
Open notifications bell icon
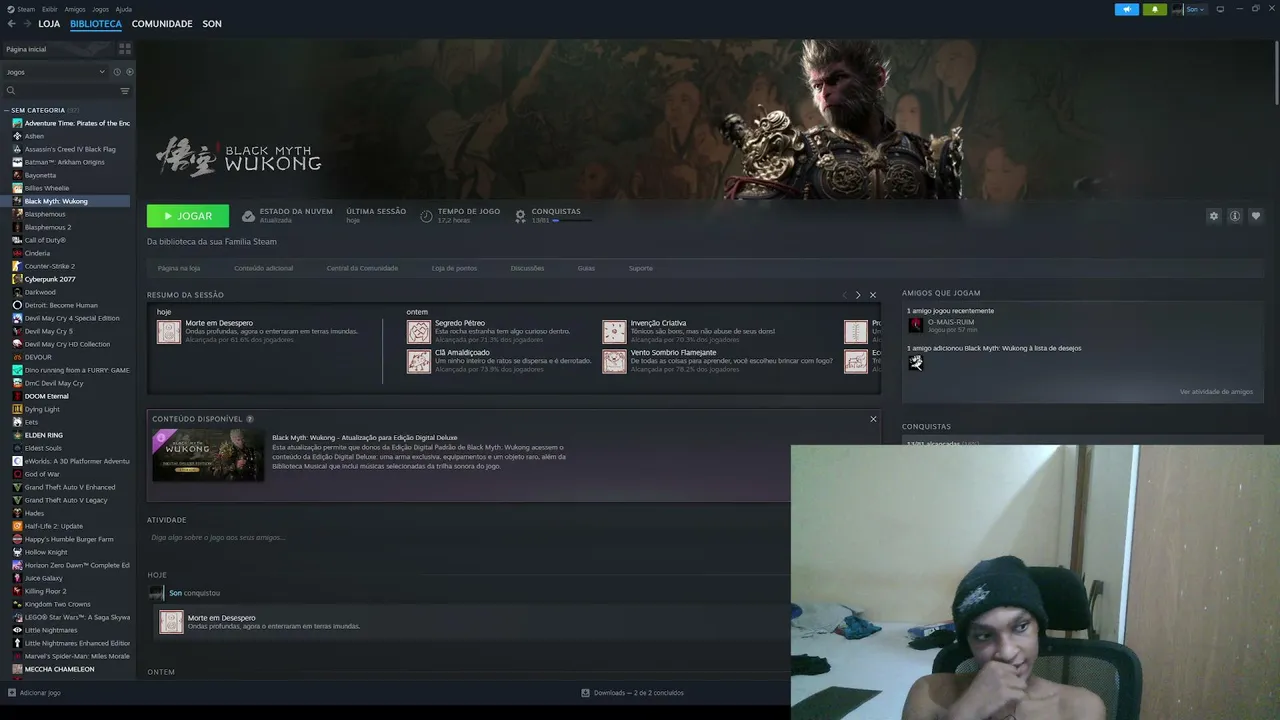click(x=1155, y=9)
